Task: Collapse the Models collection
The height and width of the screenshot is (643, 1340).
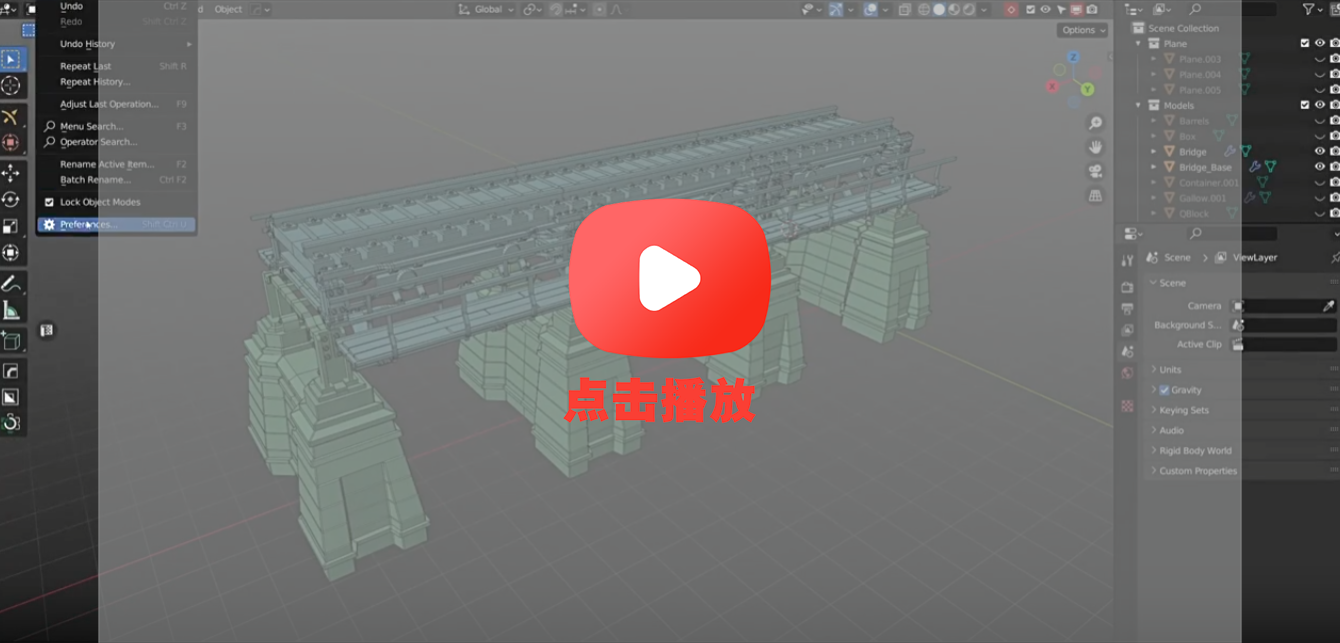Action: click(x=1138, y=105)
